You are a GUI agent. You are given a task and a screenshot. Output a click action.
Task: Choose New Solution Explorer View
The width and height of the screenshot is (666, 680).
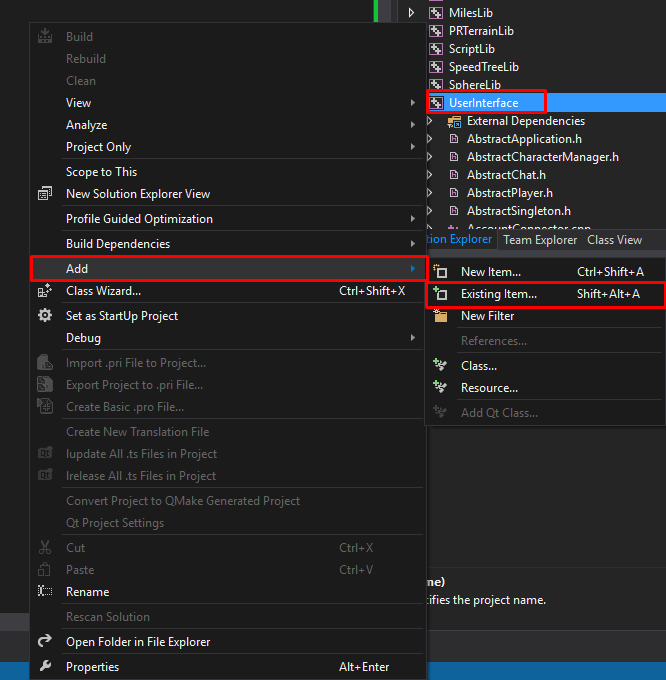(228, 194)
